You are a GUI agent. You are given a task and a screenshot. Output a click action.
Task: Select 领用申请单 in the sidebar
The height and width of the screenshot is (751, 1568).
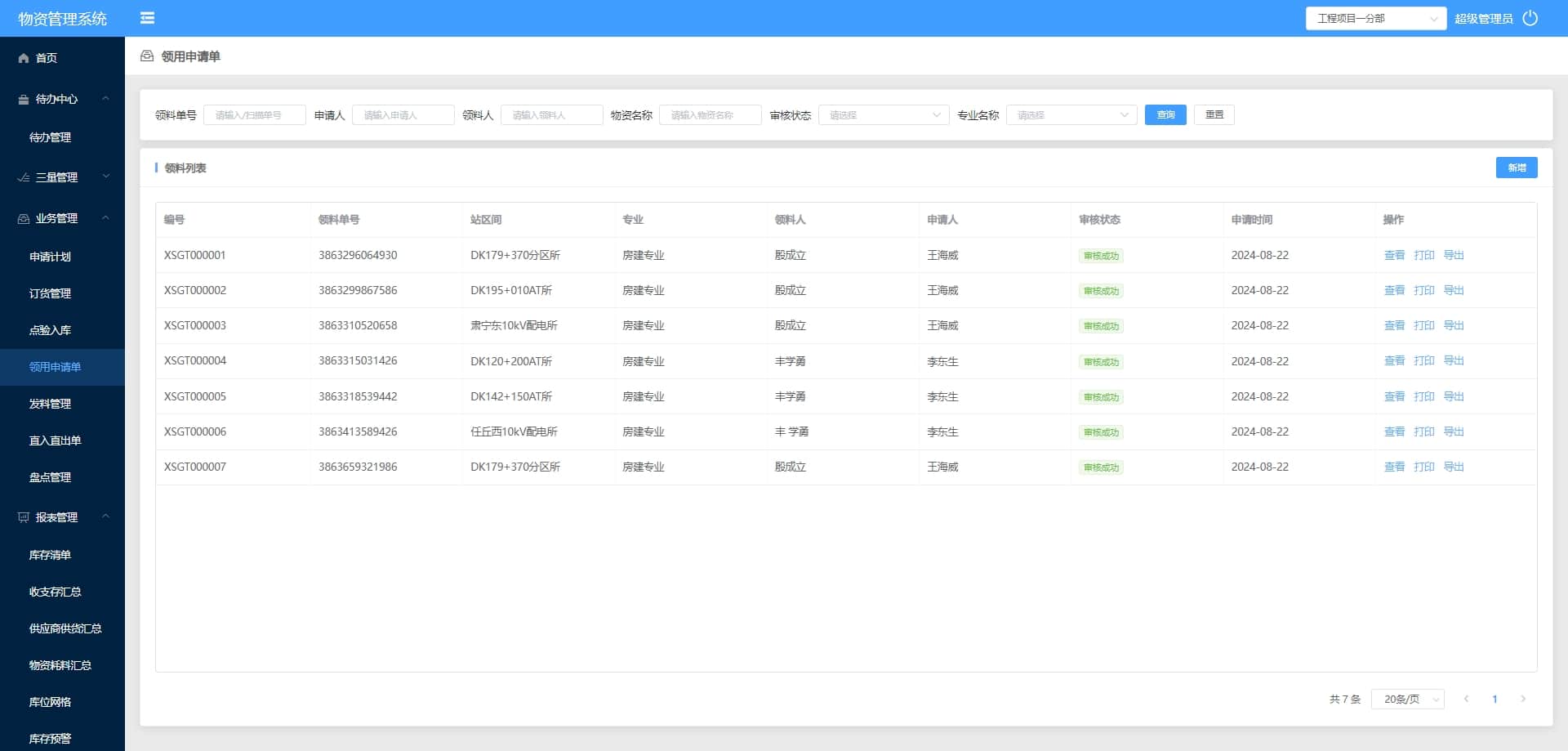62,367
